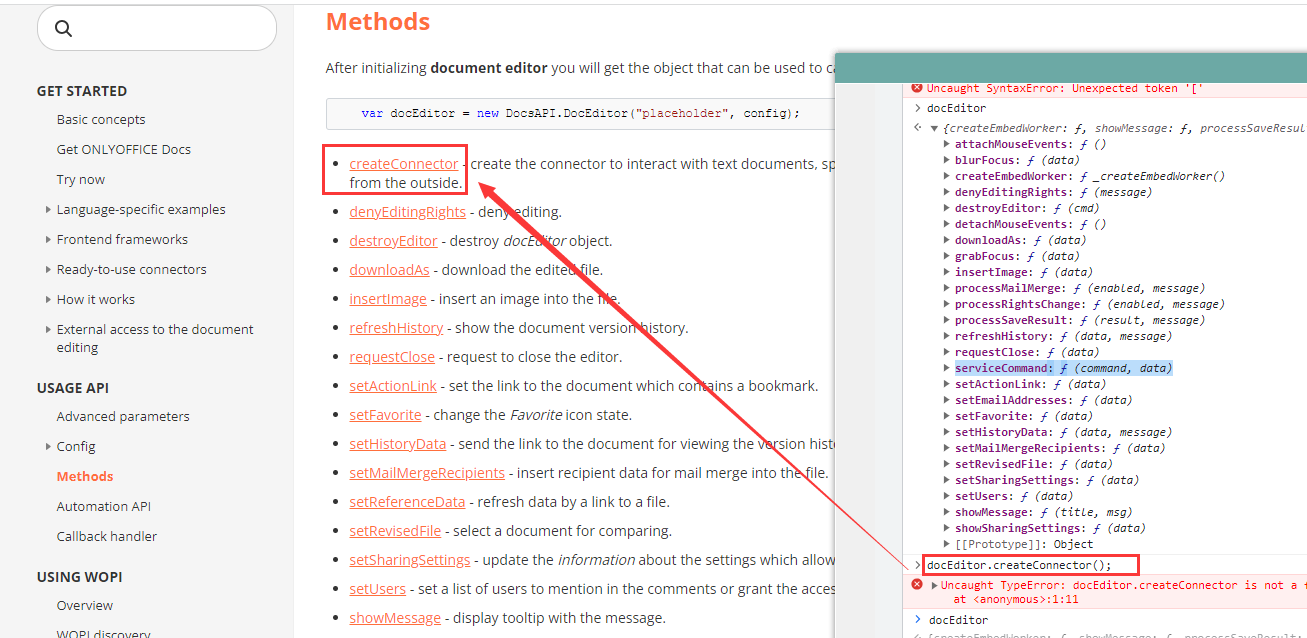Open the setActionLink method link

click(393, 385)
